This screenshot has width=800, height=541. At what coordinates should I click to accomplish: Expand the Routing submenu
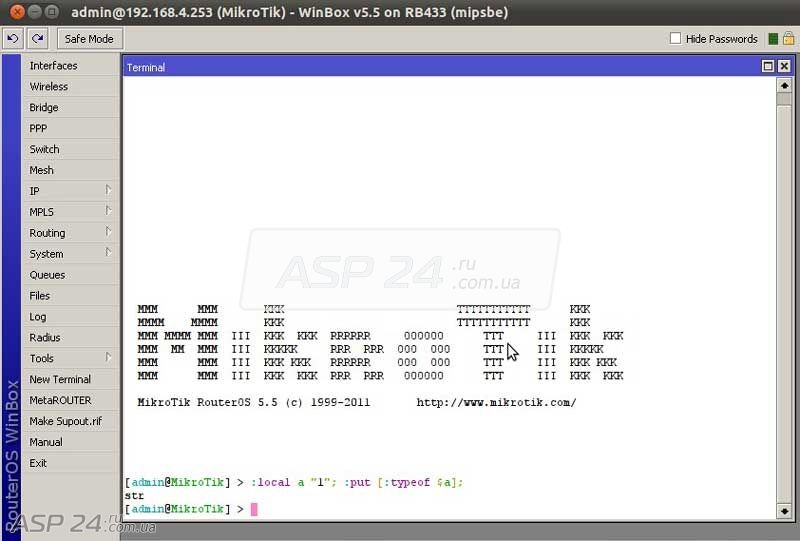point(70,233)
